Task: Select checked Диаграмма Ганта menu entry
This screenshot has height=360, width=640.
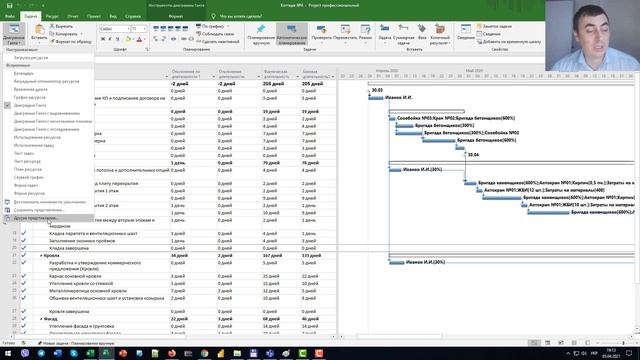Action: [30, 105]
